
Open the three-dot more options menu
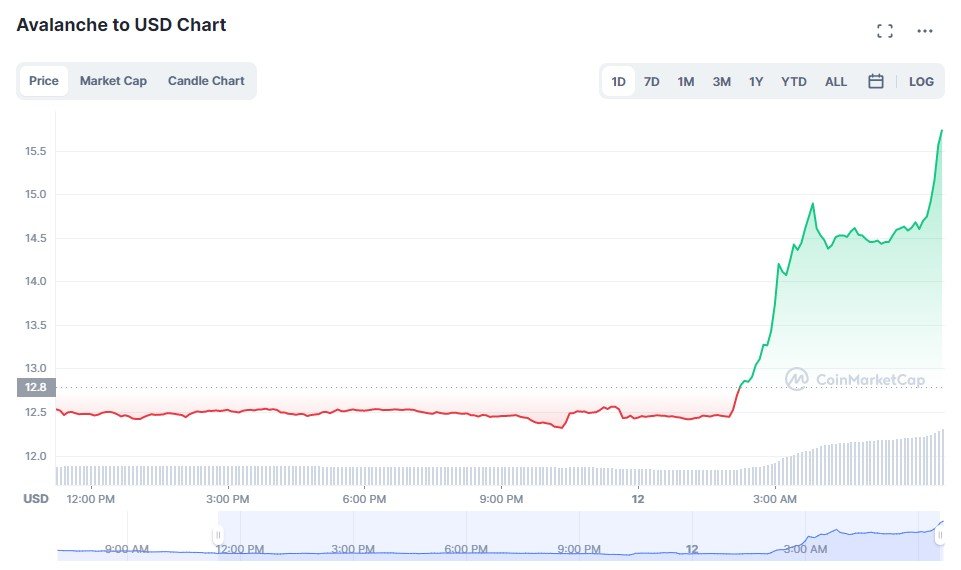tap(925, 31)
